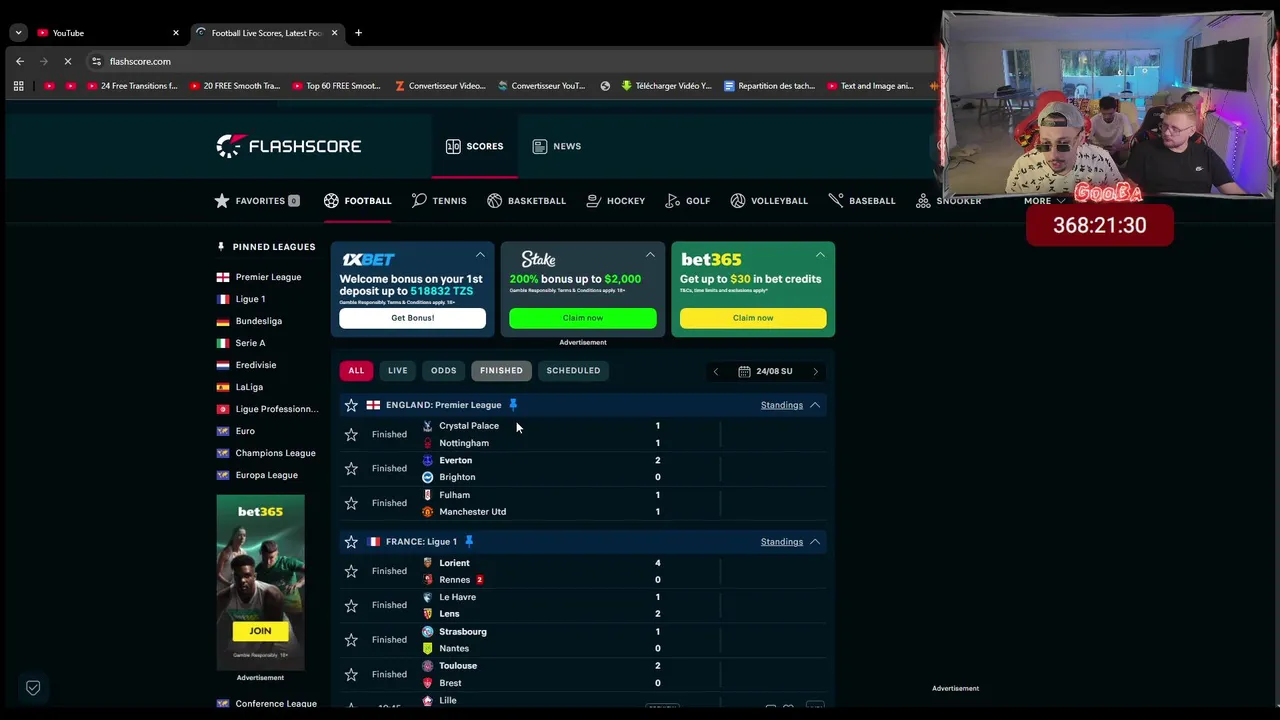
Task: Open Ligue 1 Standings link
Action: (x=781, y=542)
